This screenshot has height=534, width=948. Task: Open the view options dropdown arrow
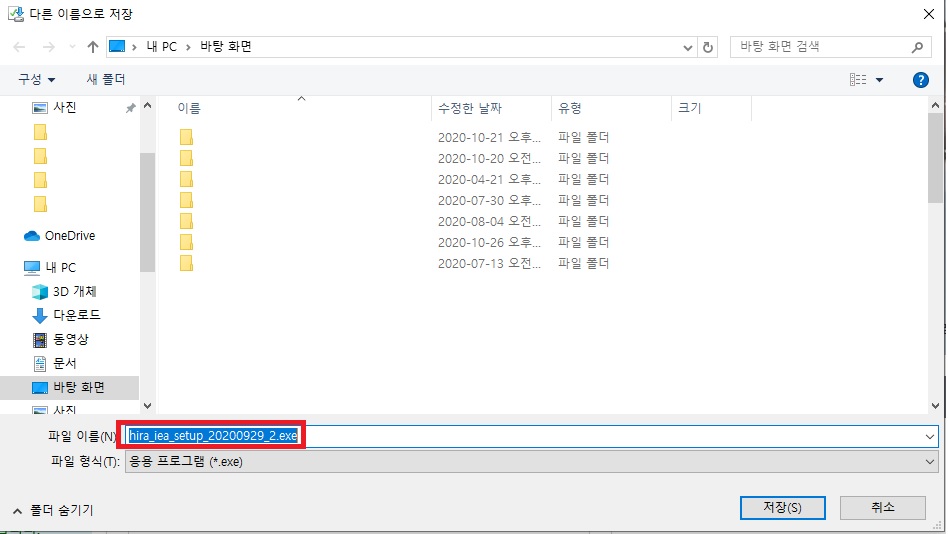tap(879, 80)
